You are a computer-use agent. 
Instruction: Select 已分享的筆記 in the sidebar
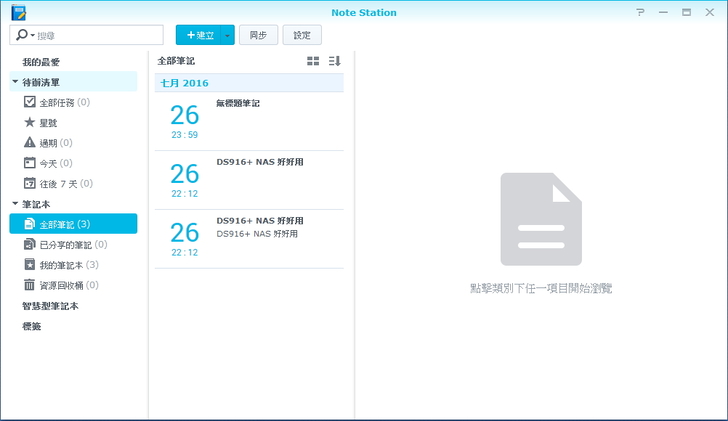tap(66, 244)
